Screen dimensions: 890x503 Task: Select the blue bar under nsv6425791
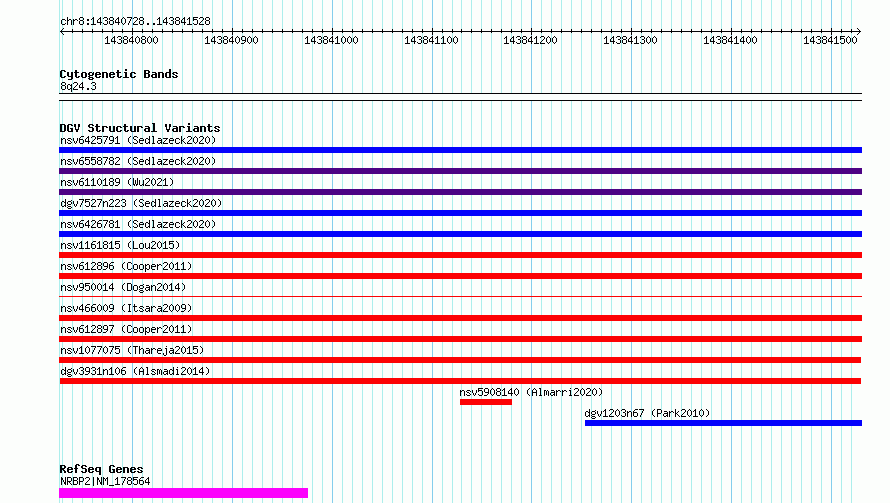tap(460, 150)
